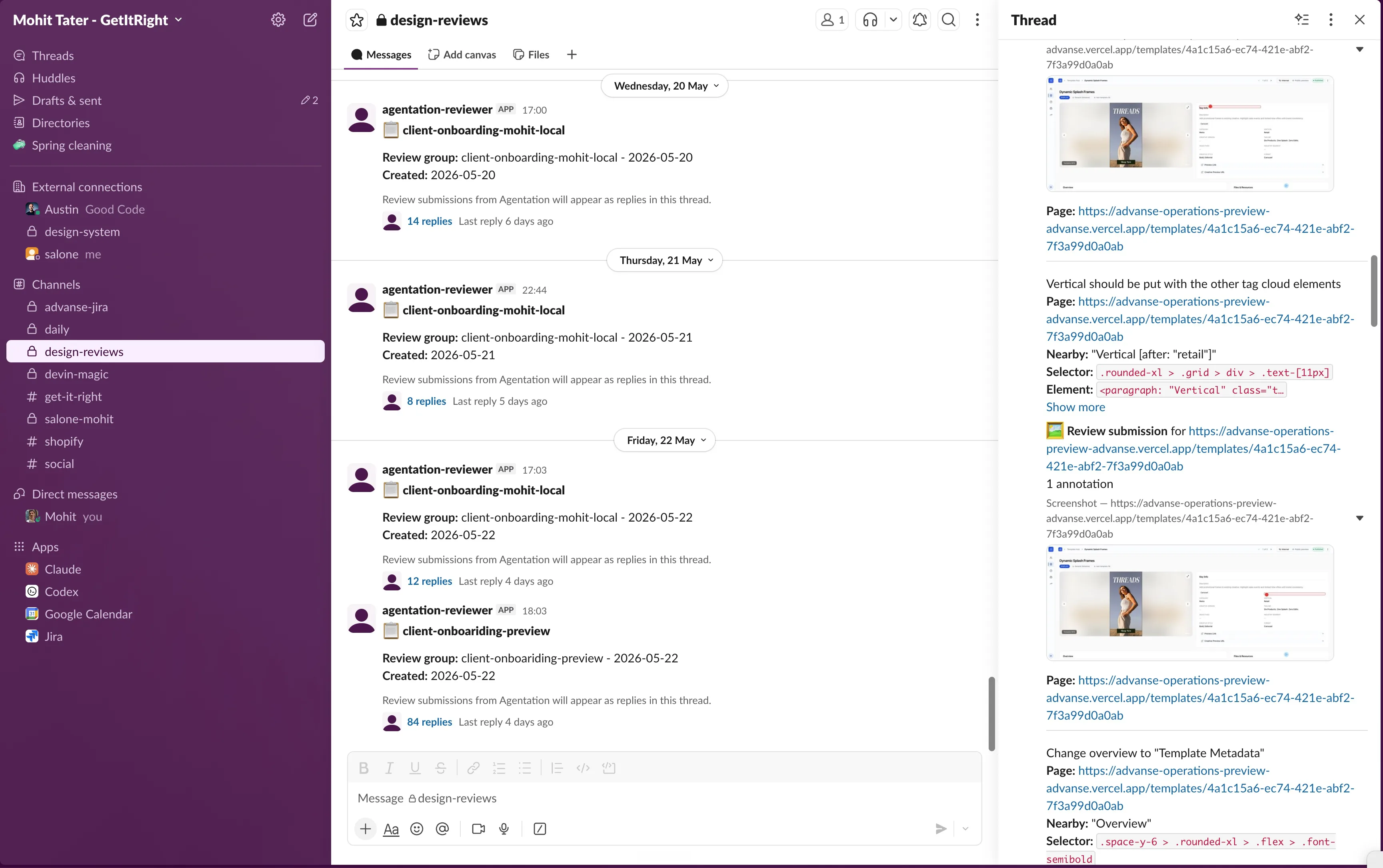
Task: Mention someone with the @ icon
Action: (x=442, y=828)
